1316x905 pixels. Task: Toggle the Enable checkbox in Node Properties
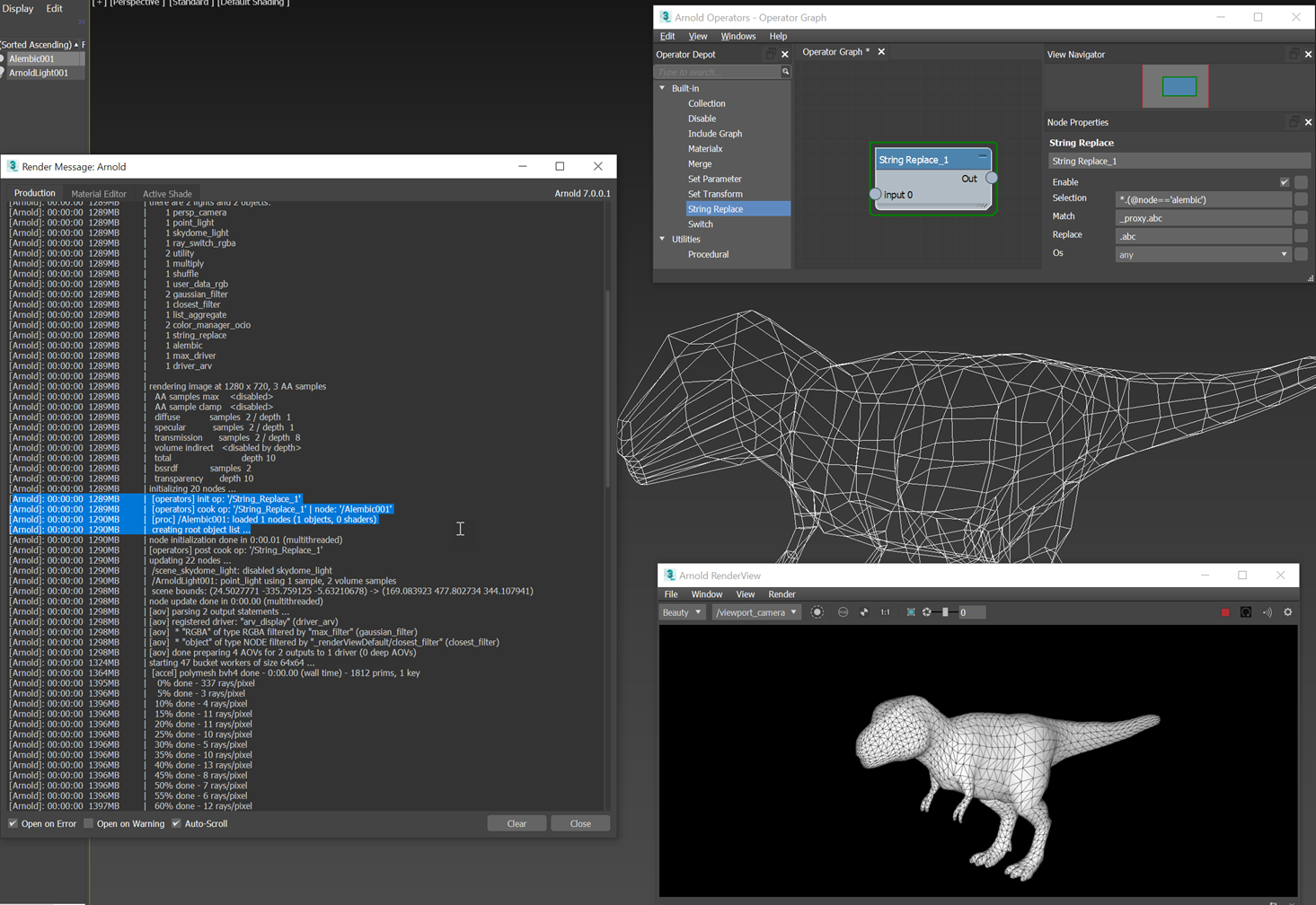[1285, 182]
